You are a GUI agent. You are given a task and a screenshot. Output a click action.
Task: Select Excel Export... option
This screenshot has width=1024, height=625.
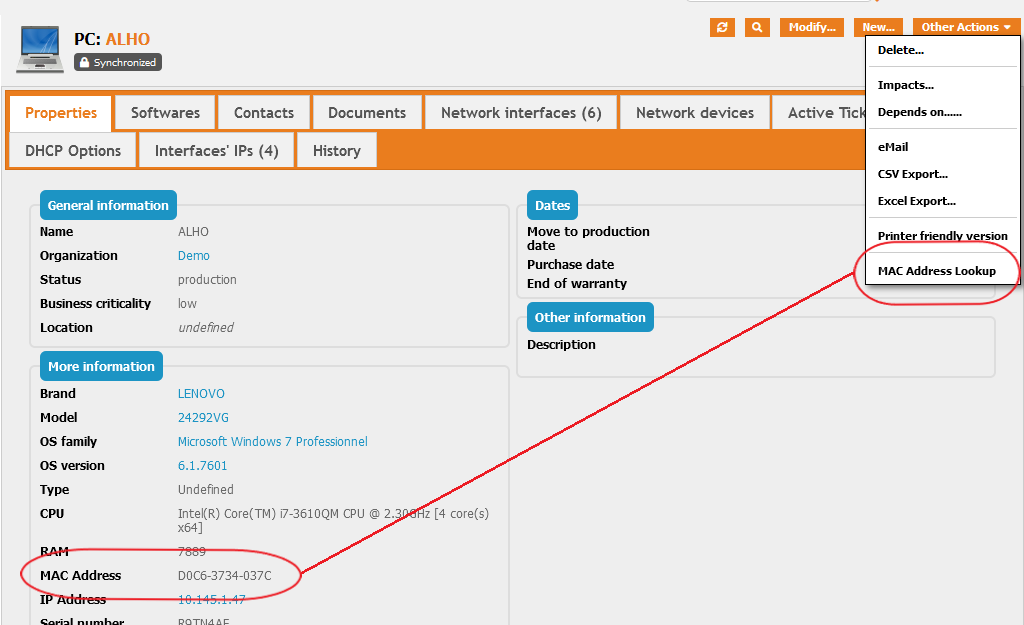coord(916,201)
